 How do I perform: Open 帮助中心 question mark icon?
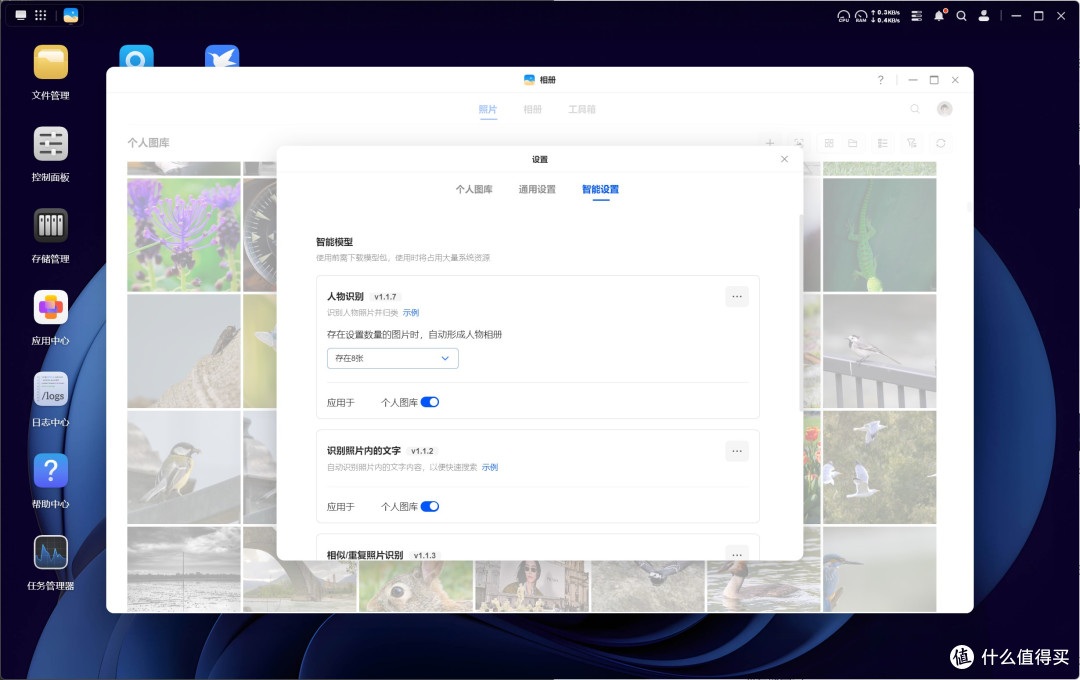[x=50, y=471]
